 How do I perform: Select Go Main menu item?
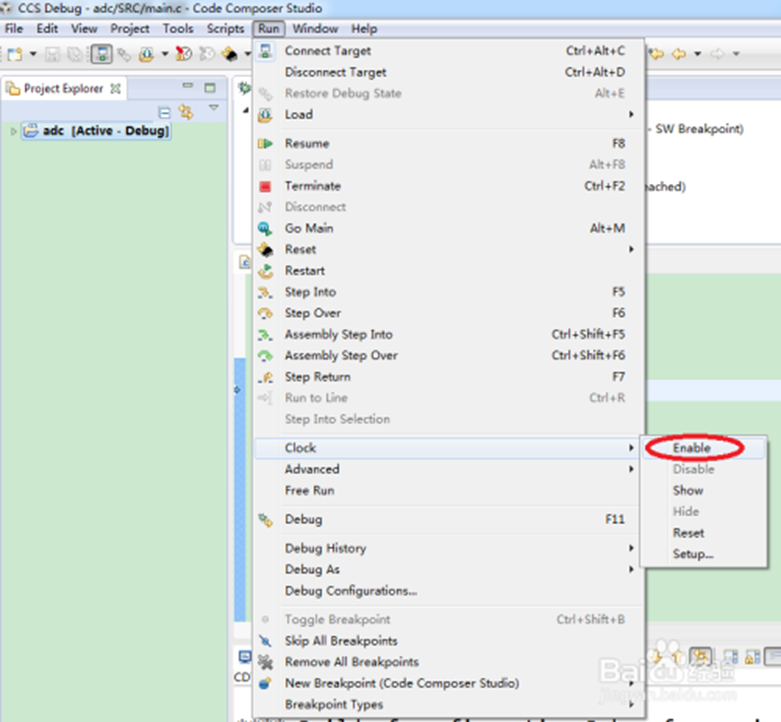click(x=448, y=229)
